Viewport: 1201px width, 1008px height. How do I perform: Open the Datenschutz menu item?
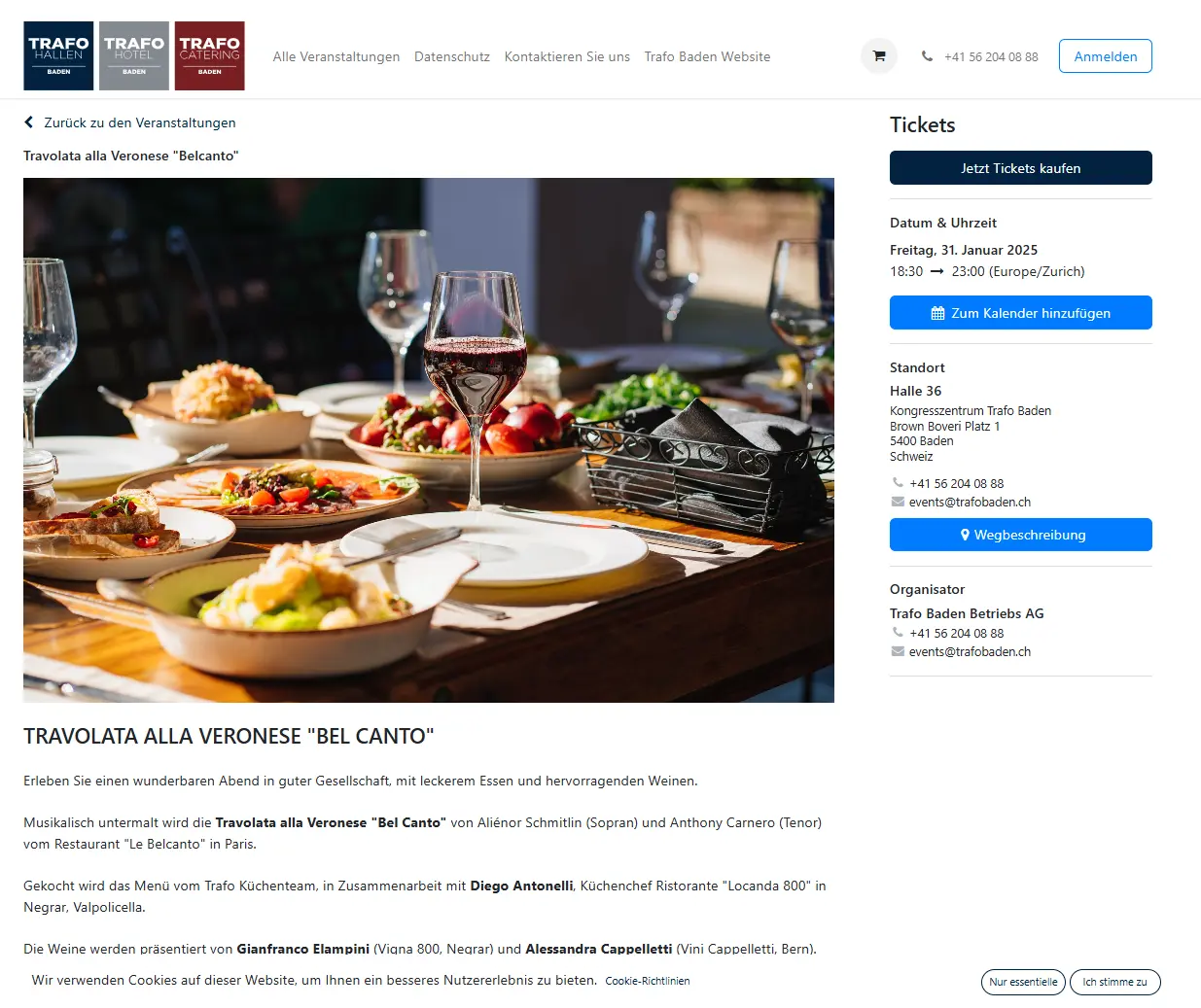(452, 56)
